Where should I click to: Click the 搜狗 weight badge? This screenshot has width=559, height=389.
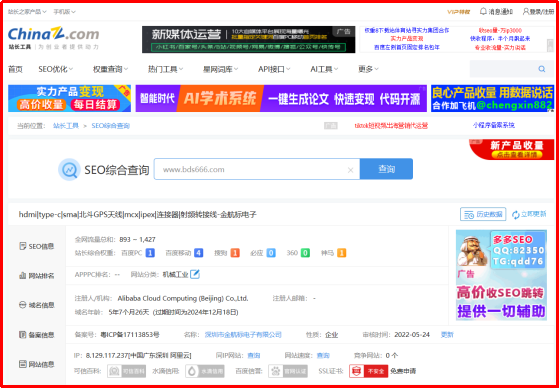click(235, 253)
